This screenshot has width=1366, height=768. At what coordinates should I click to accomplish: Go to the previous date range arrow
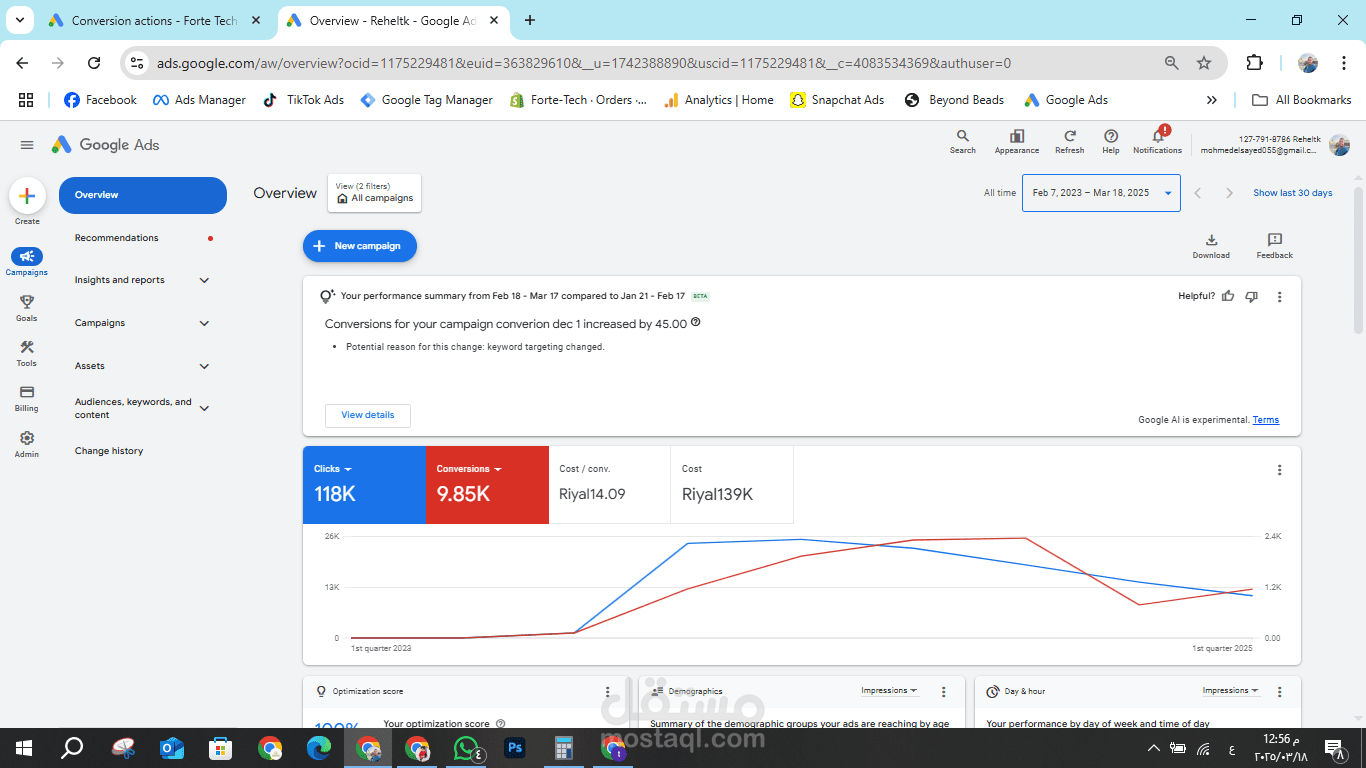[x=1198, y=193]
